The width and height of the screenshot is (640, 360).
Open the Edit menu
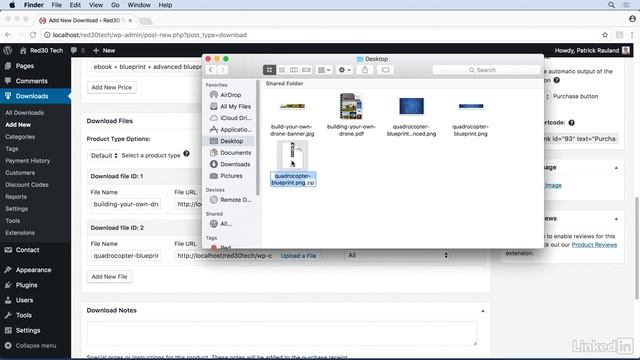pyautogui.click(x=75, y=5)
